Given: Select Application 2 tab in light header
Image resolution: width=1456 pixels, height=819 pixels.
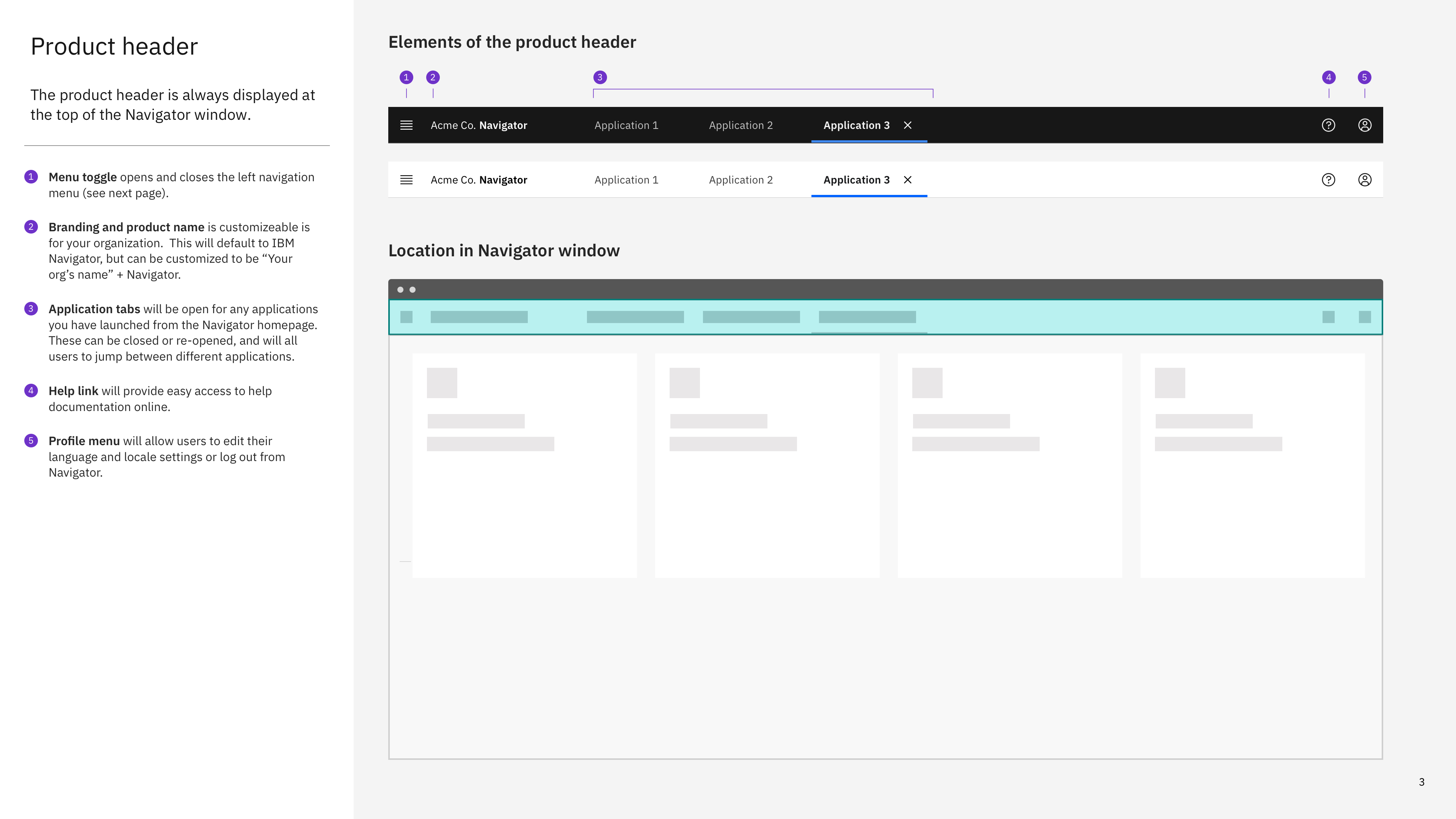Looking at the screenshot, I should coord(741,180).
